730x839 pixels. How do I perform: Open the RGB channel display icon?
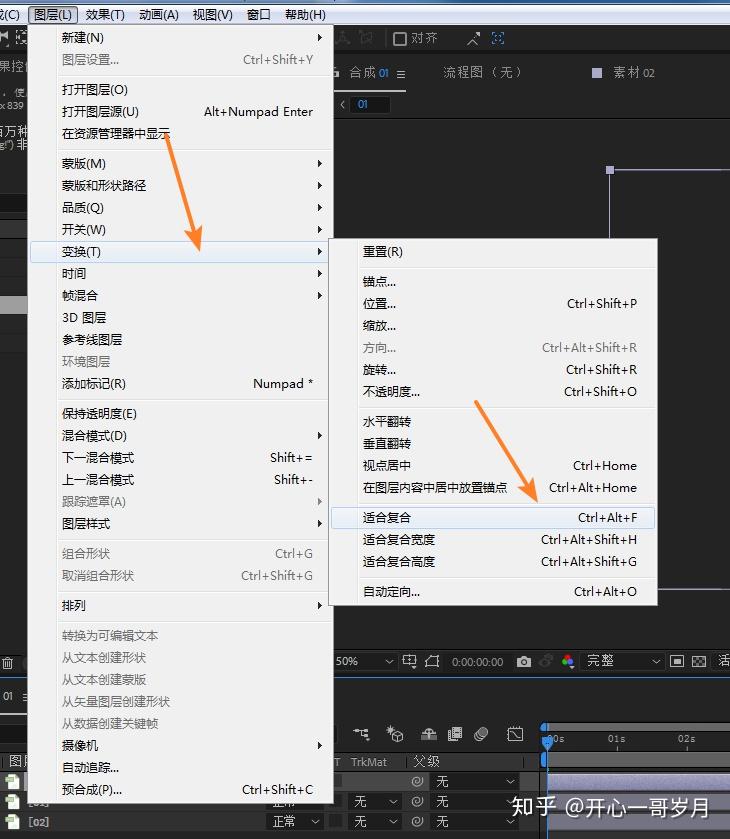coord(568,662)
